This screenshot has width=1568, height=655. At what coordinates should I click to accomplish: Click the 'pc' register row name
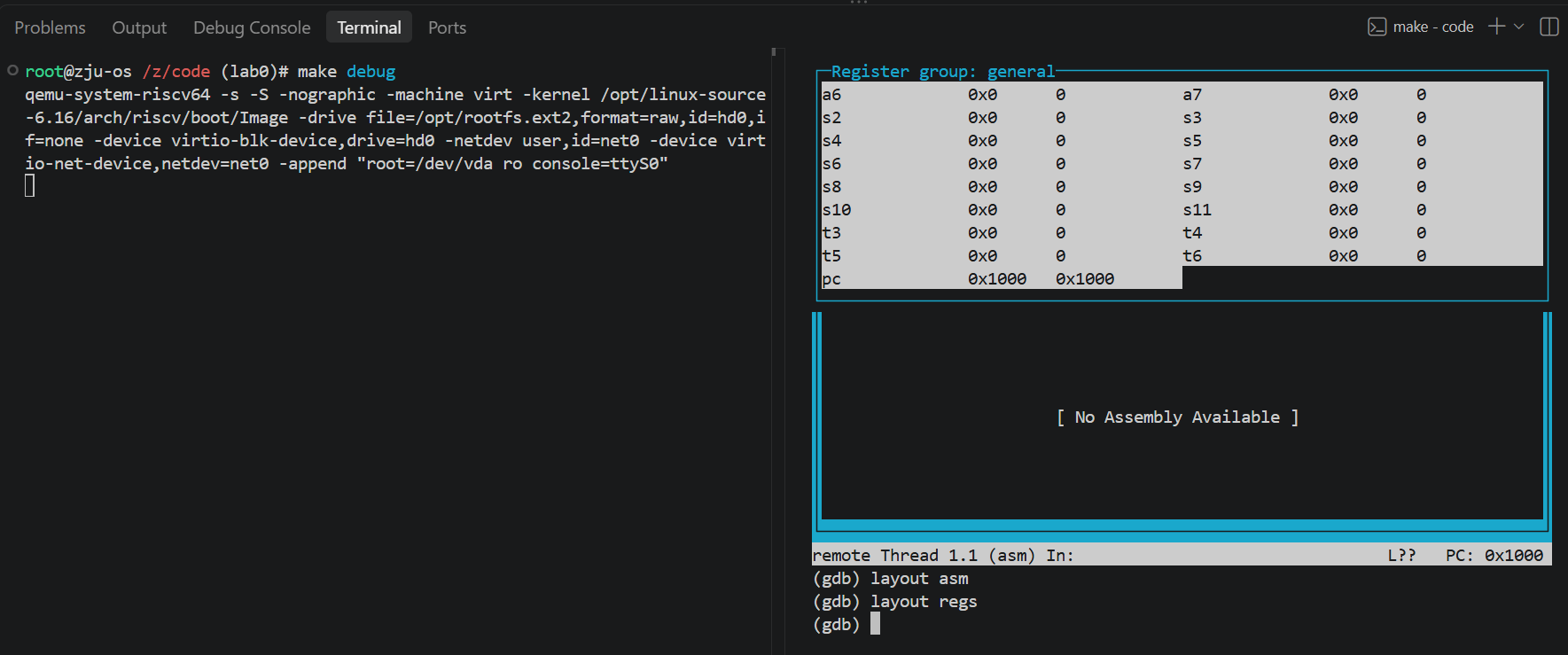pos(831,279)
